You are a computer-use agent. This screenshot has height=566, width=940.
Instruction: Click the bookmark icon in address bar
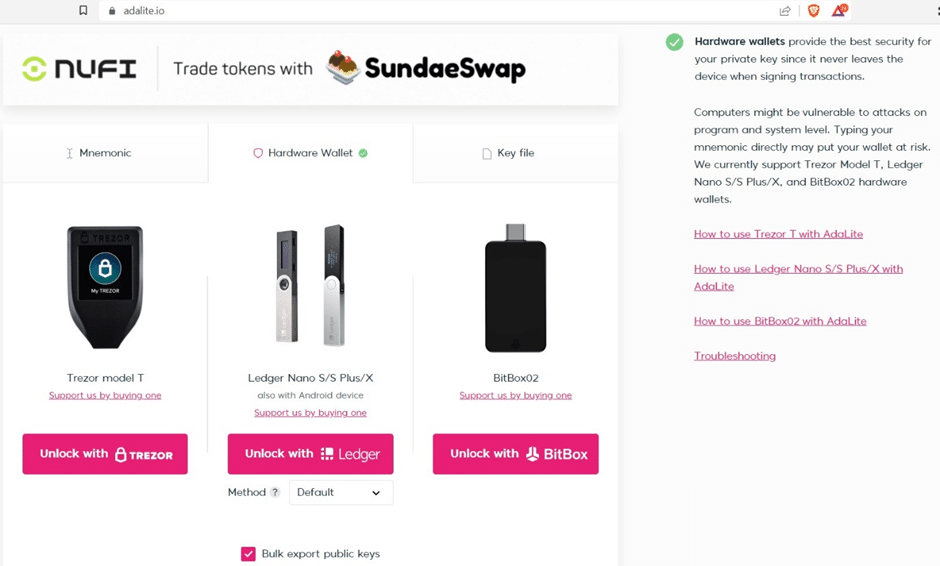[83, 11]
